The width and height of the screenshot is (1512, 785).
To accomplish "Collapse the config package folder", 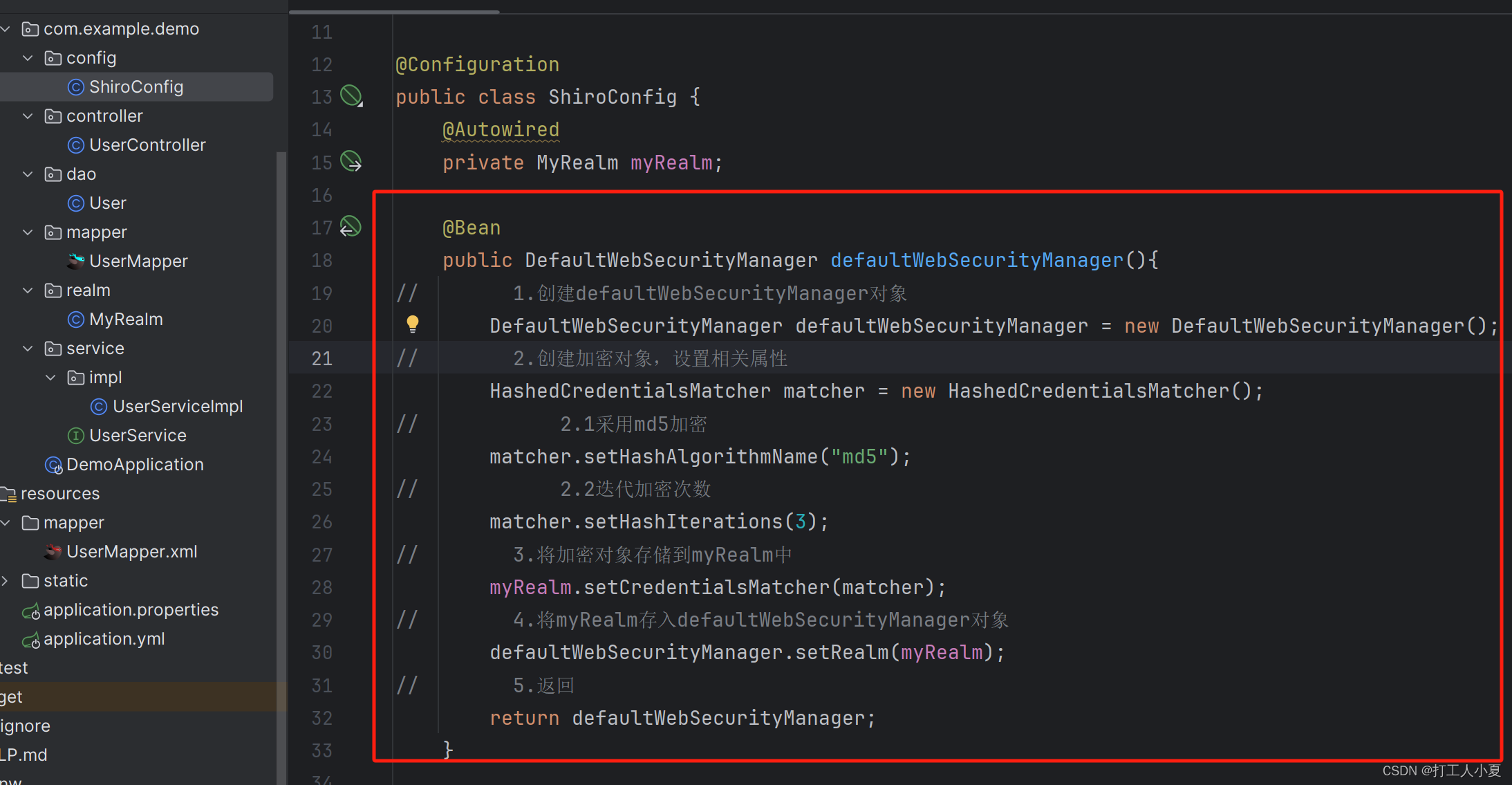I will [x=28, y=58].
